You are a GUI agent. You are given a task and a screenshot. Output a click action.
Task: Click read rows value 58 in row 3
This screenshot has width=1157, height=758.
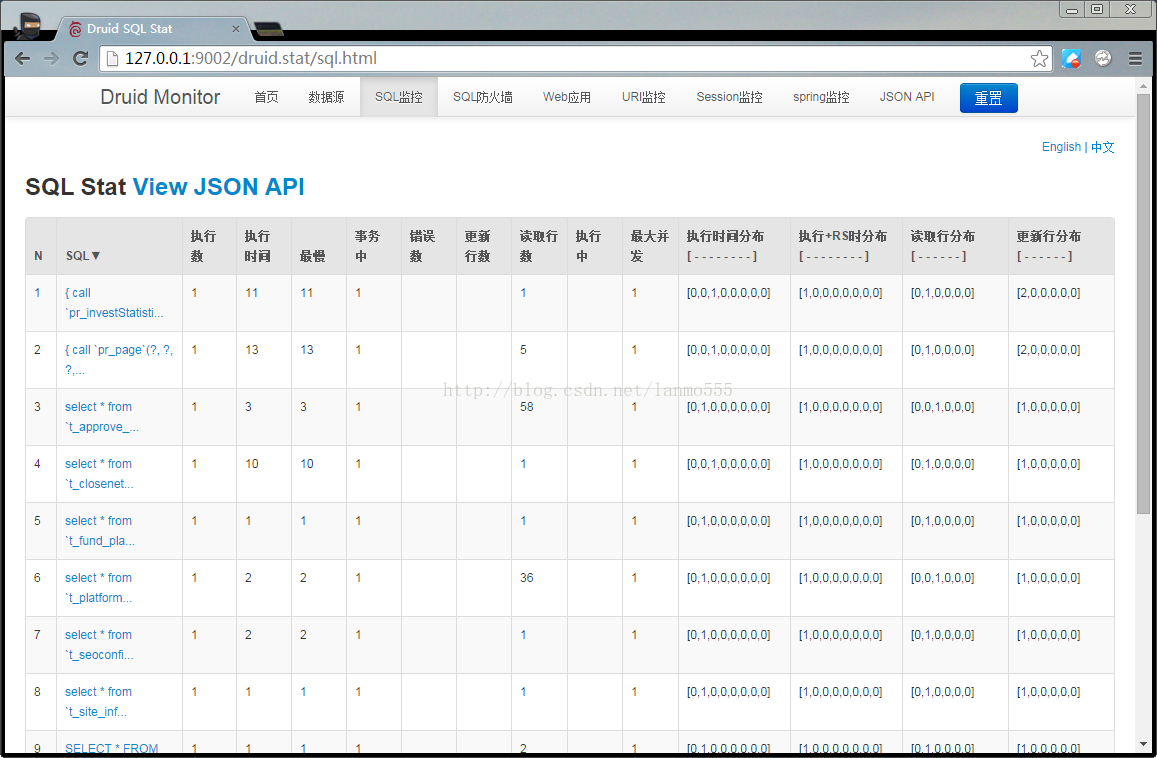click(526, 407)
